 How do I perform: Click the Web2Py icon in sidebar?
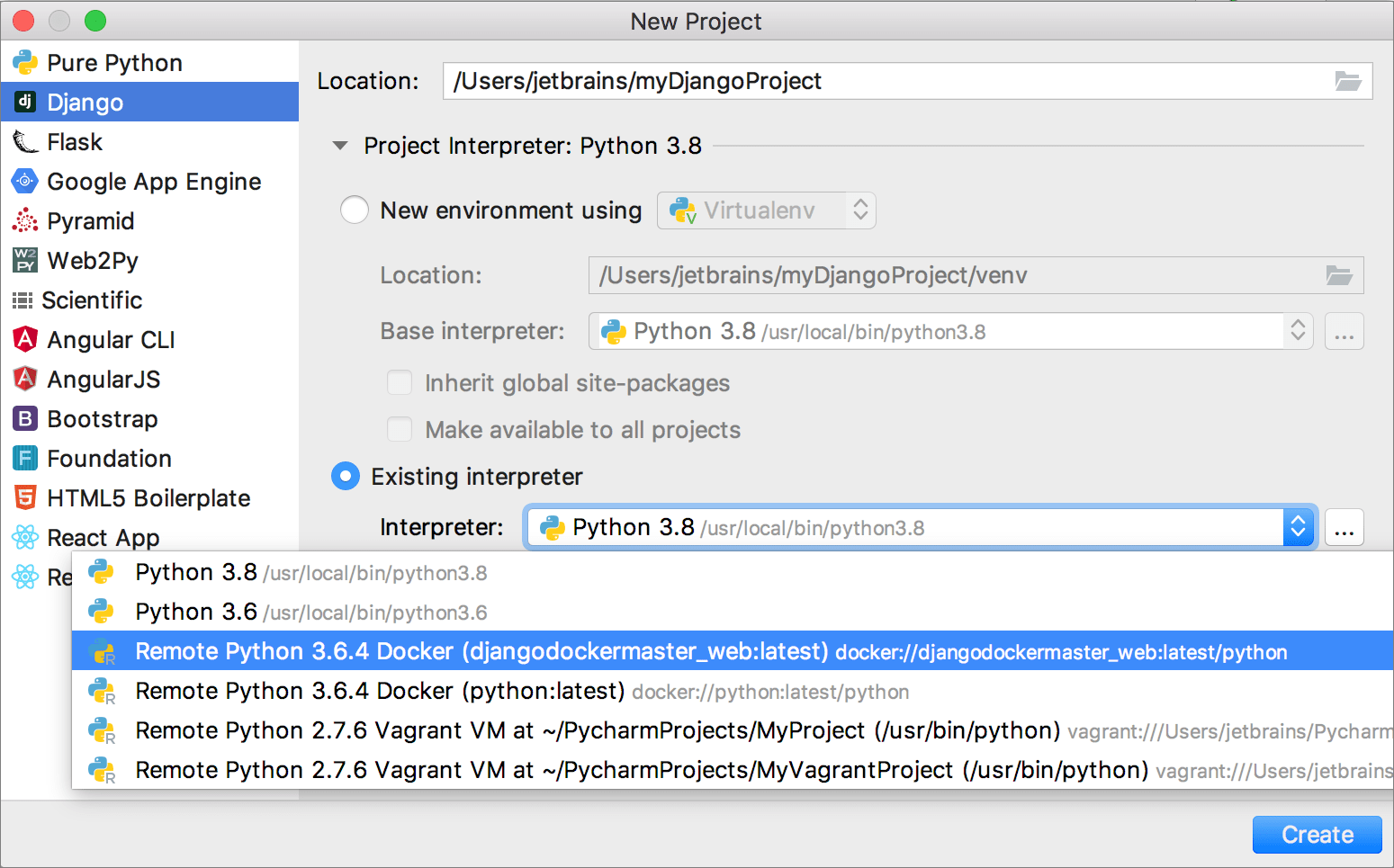(x=24, y=261)
